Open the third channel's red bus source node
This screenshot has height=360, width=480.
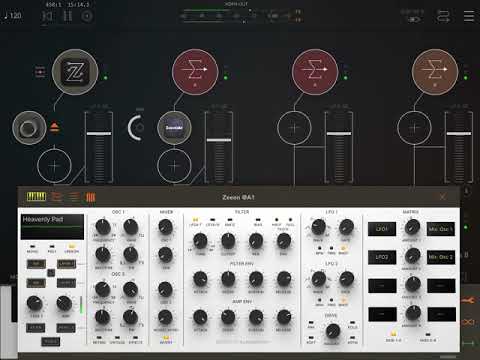pos(315,72)
